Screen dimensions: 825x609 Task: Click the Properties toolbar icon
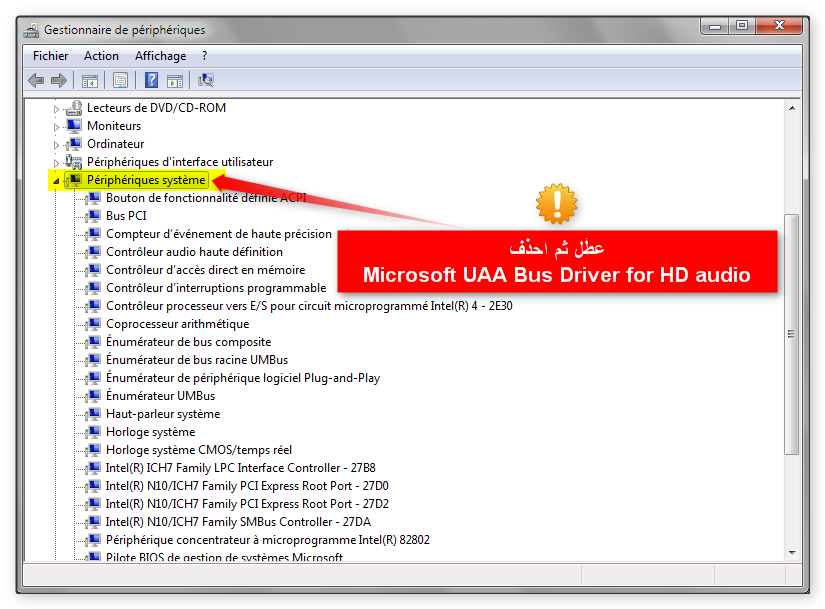click(120, 80)
